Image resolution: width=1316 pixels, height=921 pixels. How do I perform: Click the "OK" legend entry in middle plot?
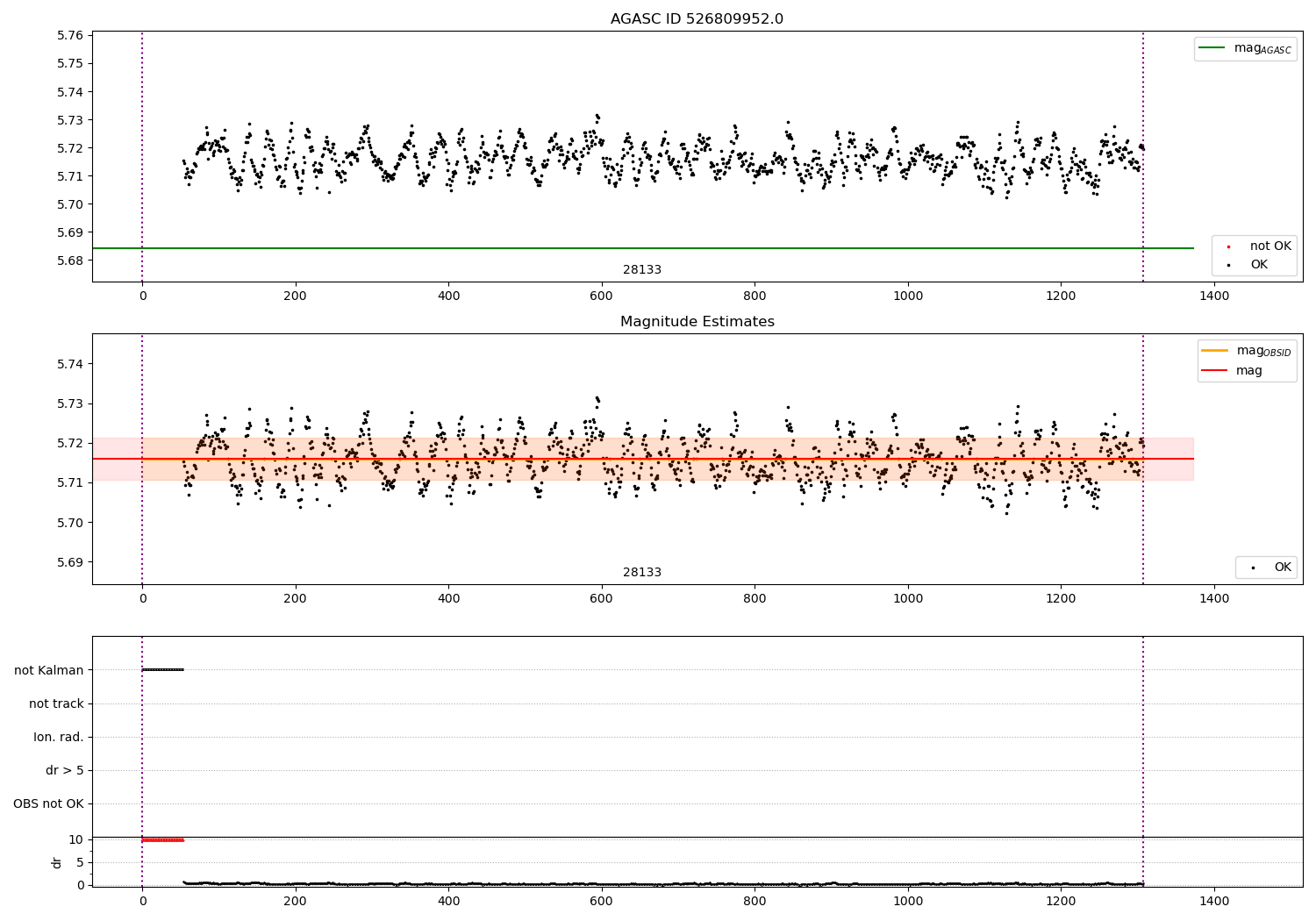[x=1283, y=568]
